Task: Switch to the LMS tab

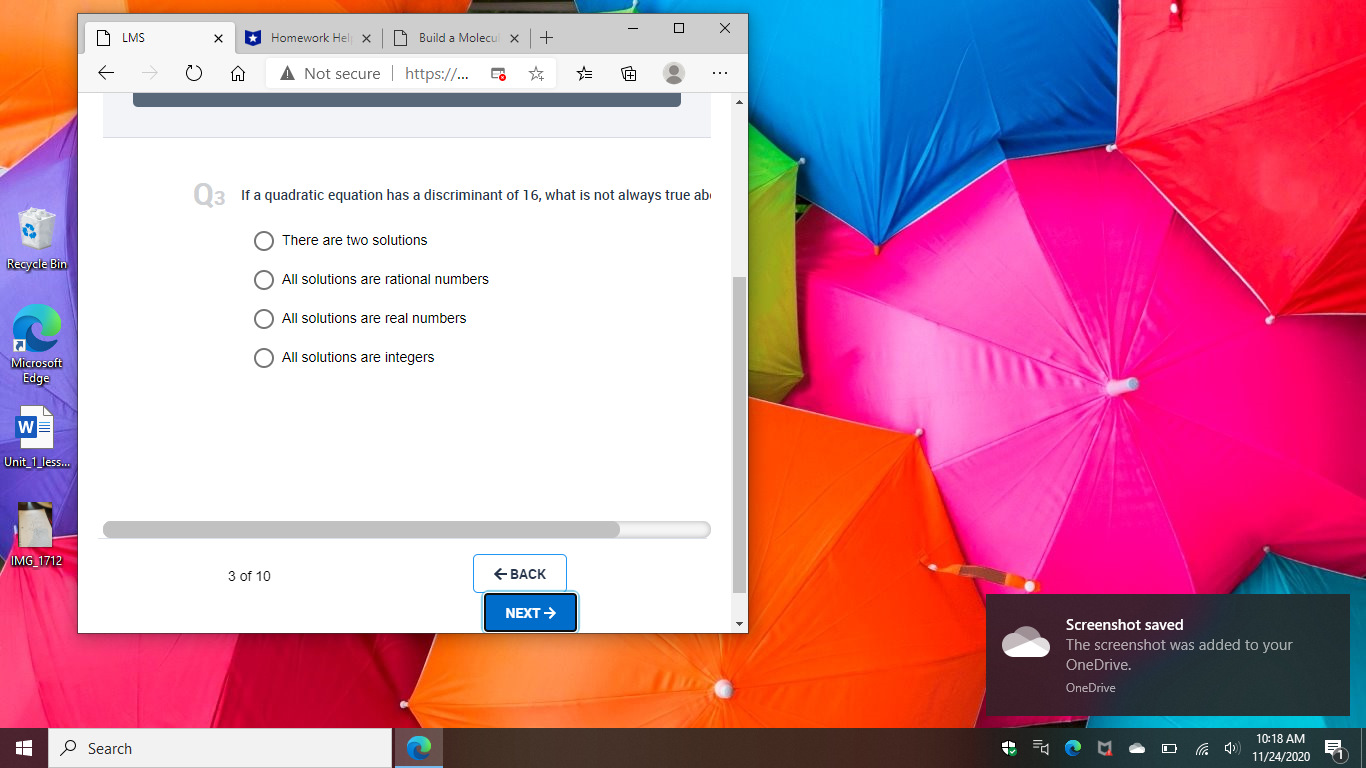Action: [160, 38]
